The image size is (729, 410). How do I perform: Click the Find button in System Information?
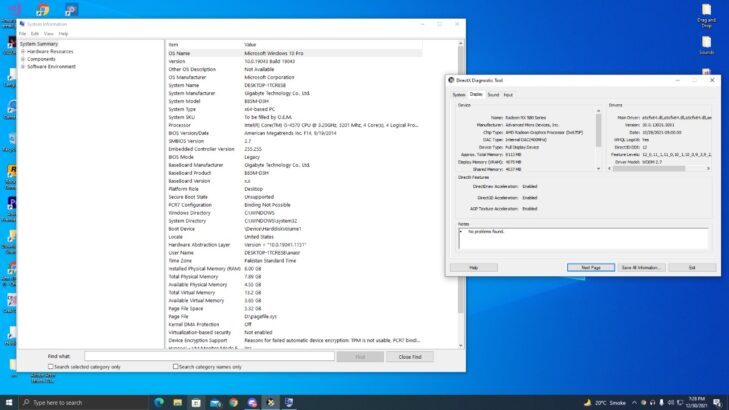[x=360, y=357]
